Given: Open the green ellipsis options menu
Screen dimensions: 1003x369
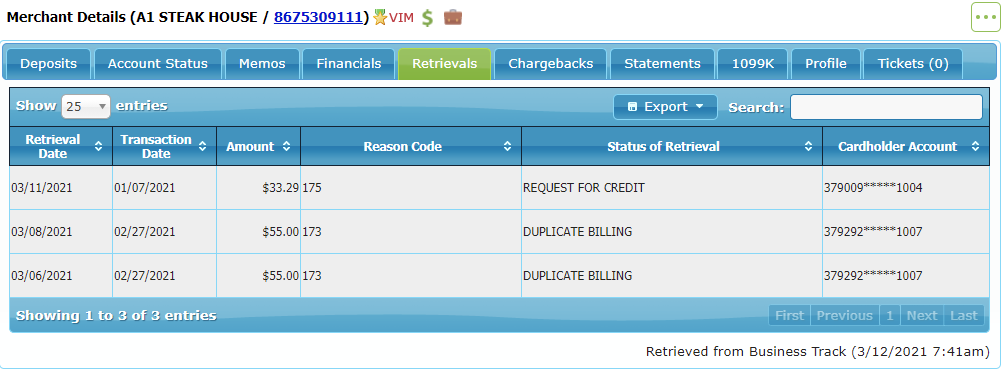Looking at the screenshot, I should coord(986,17).
